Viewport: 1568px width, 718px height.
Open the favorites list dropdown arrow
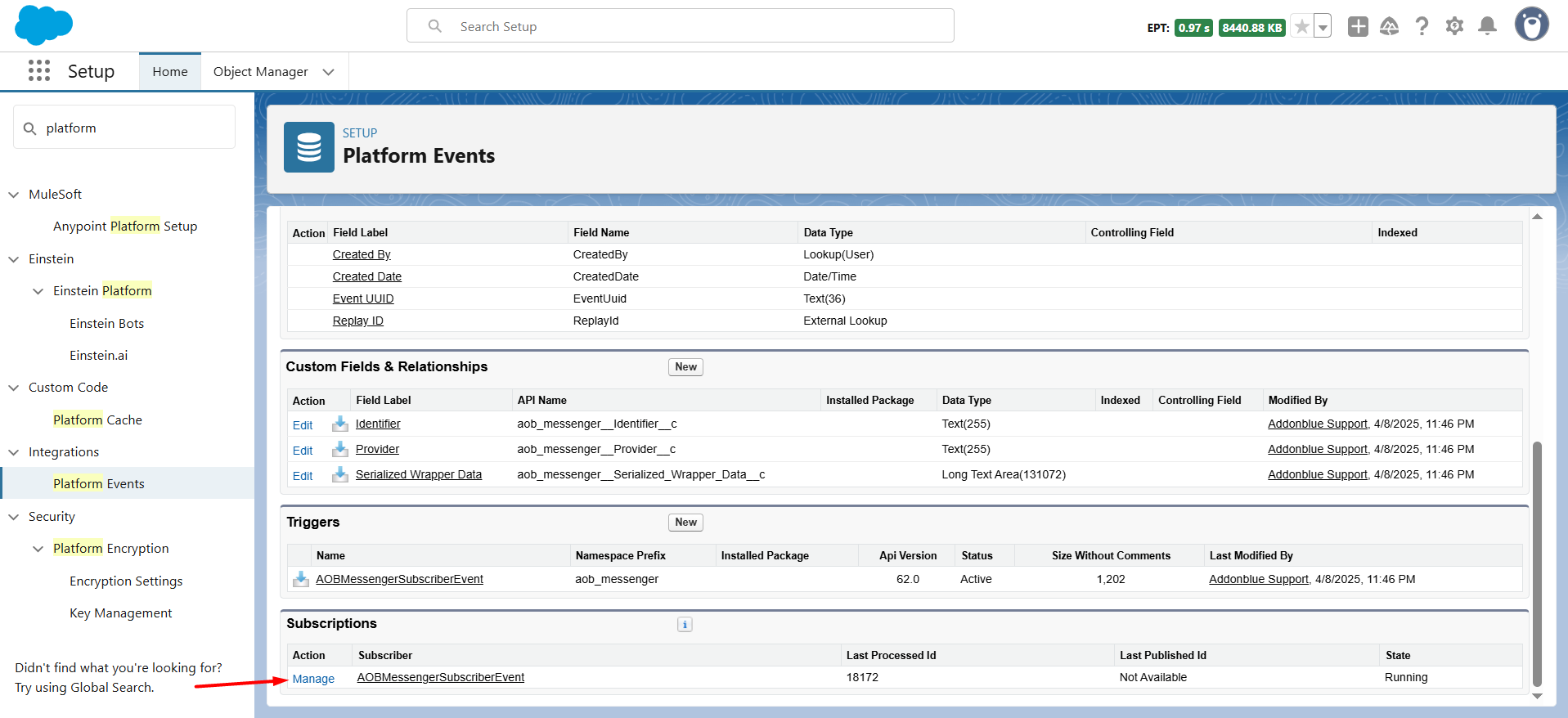(1323, 27)
